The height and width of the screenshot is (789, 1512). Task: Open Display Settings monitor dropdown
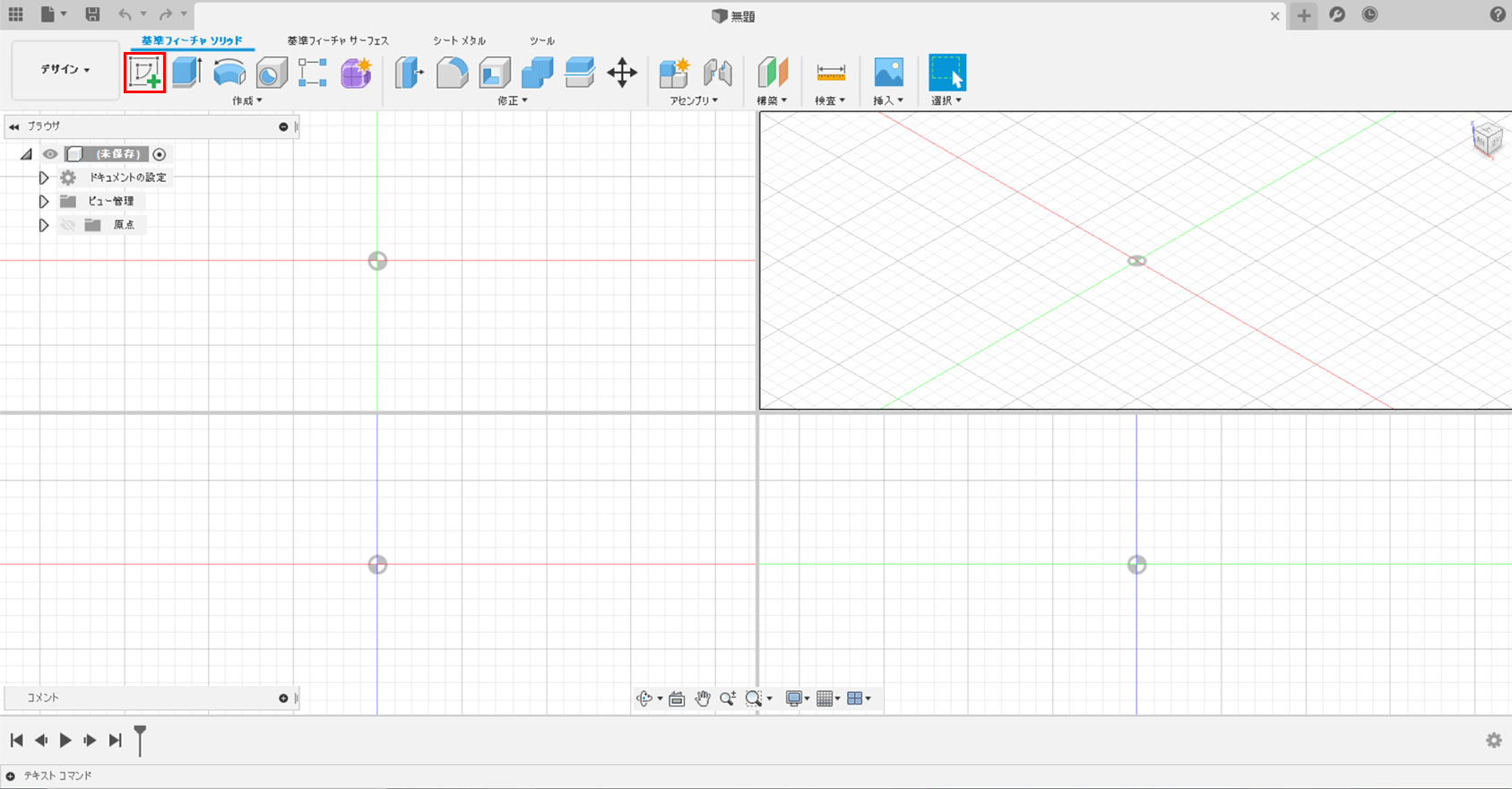coord(798,698)
